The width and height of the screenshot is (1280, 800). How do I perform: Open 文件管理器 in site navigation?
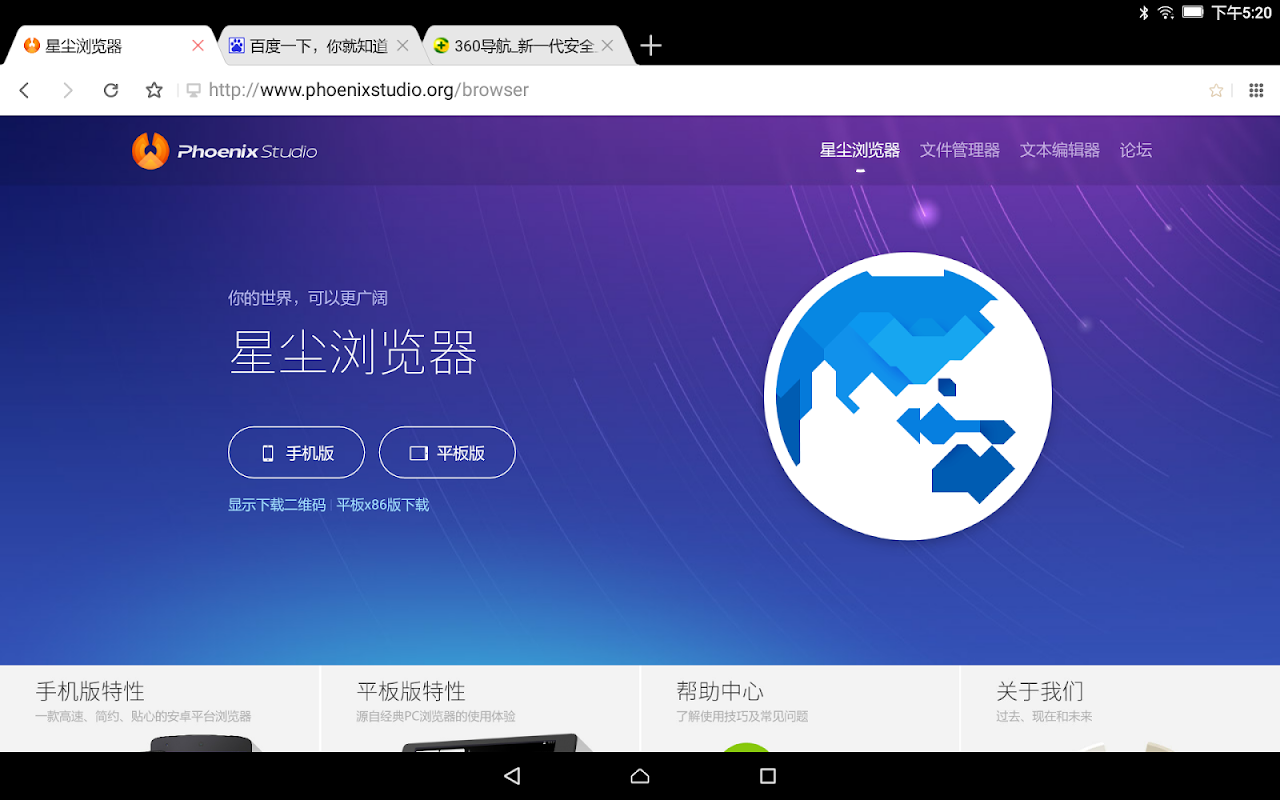[960, 150]
